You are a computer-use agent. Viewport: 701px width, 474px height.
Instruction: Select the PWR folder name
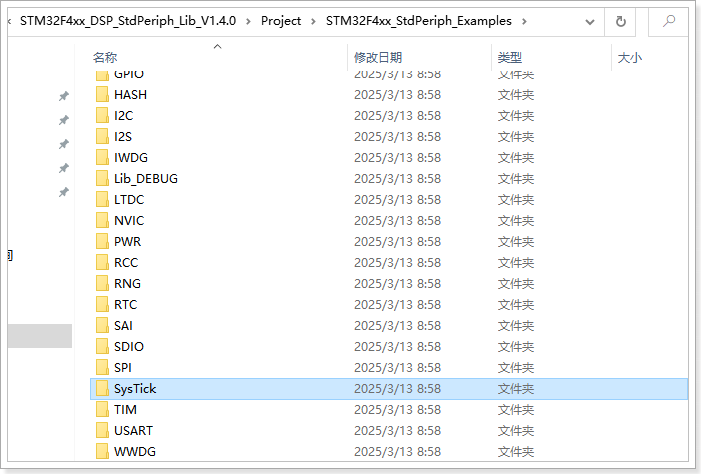pyautogui.click(x=127, y=241)
